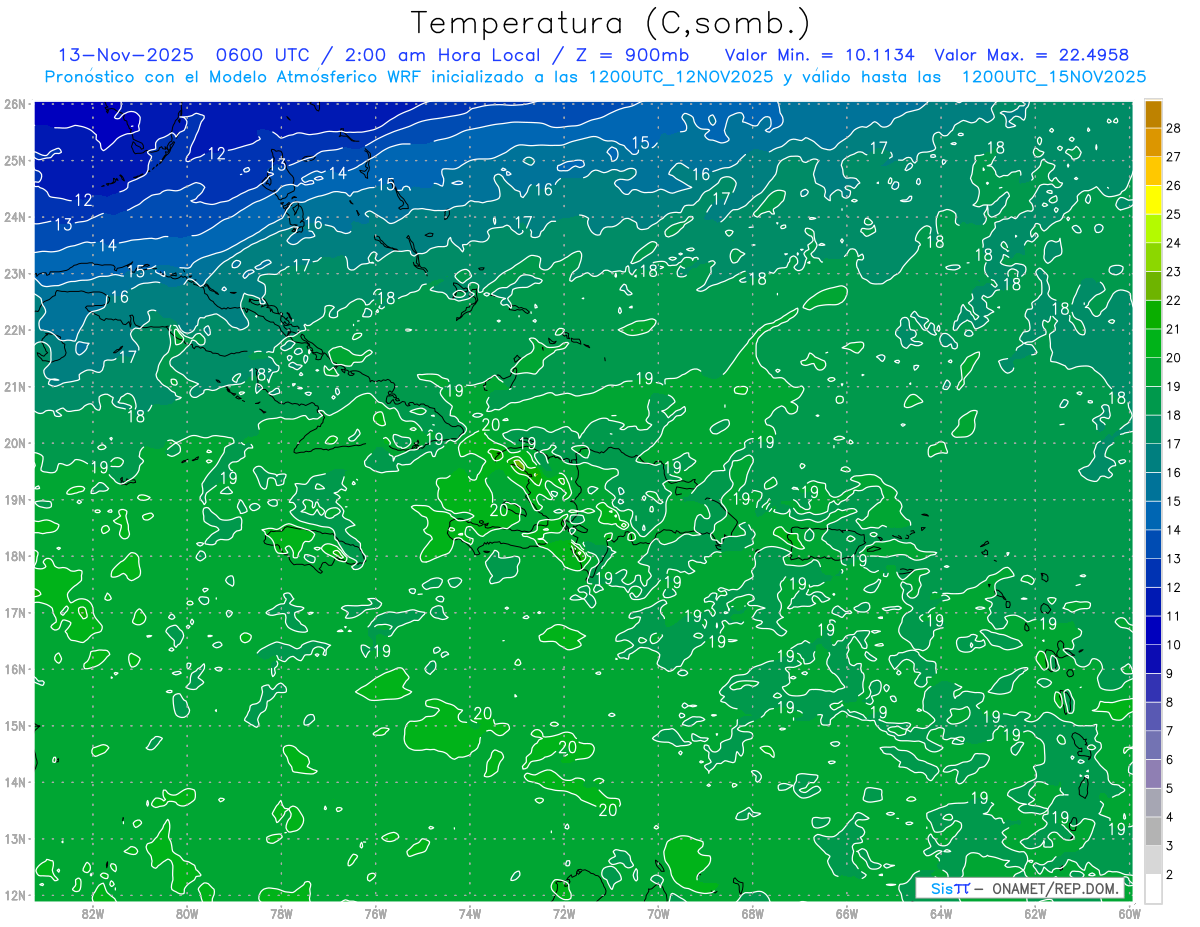This screenshot has width=1200, height=927.
Task: Click the yellow band between 25 and 26 on scale
Action: pos(1154,200)
